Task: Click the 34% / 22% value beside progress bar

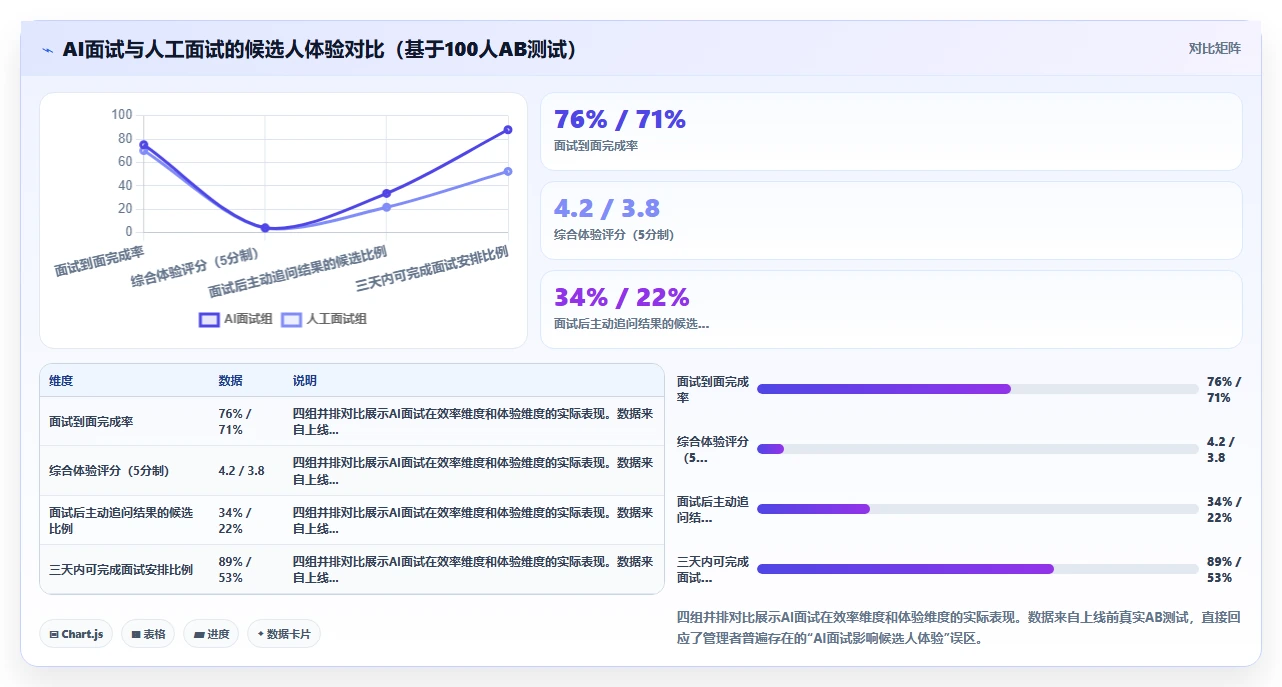Action: pyautogui.click(x=1224, y=510)
